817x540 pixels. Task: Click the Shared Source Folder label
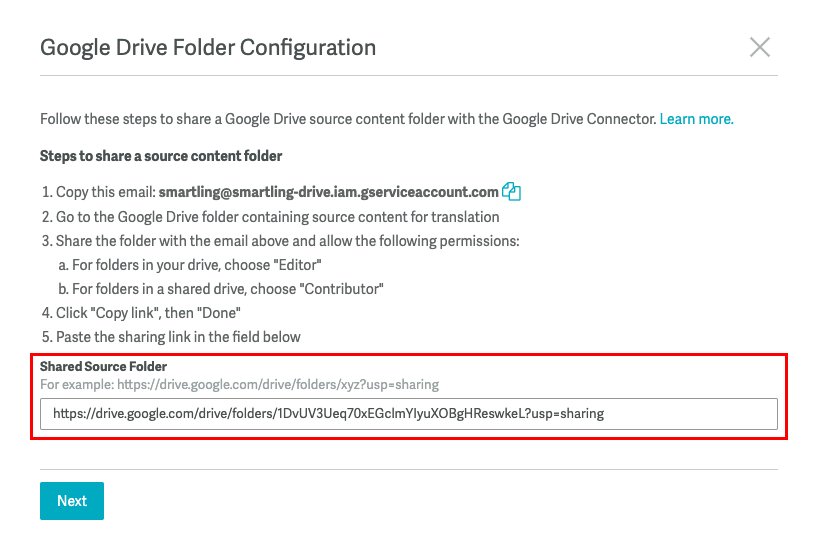pyautogui.click(x=103, y=366)
